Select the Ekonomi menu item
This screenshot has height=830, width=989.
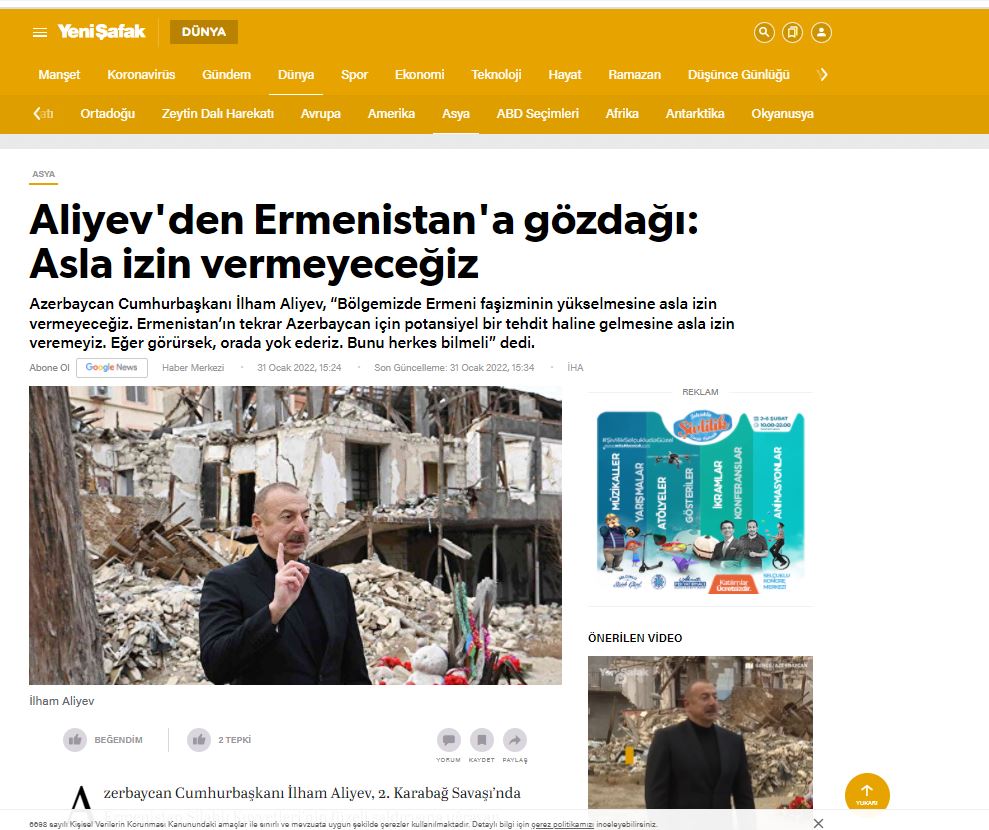pyautogui.click(x=419, y=74)
